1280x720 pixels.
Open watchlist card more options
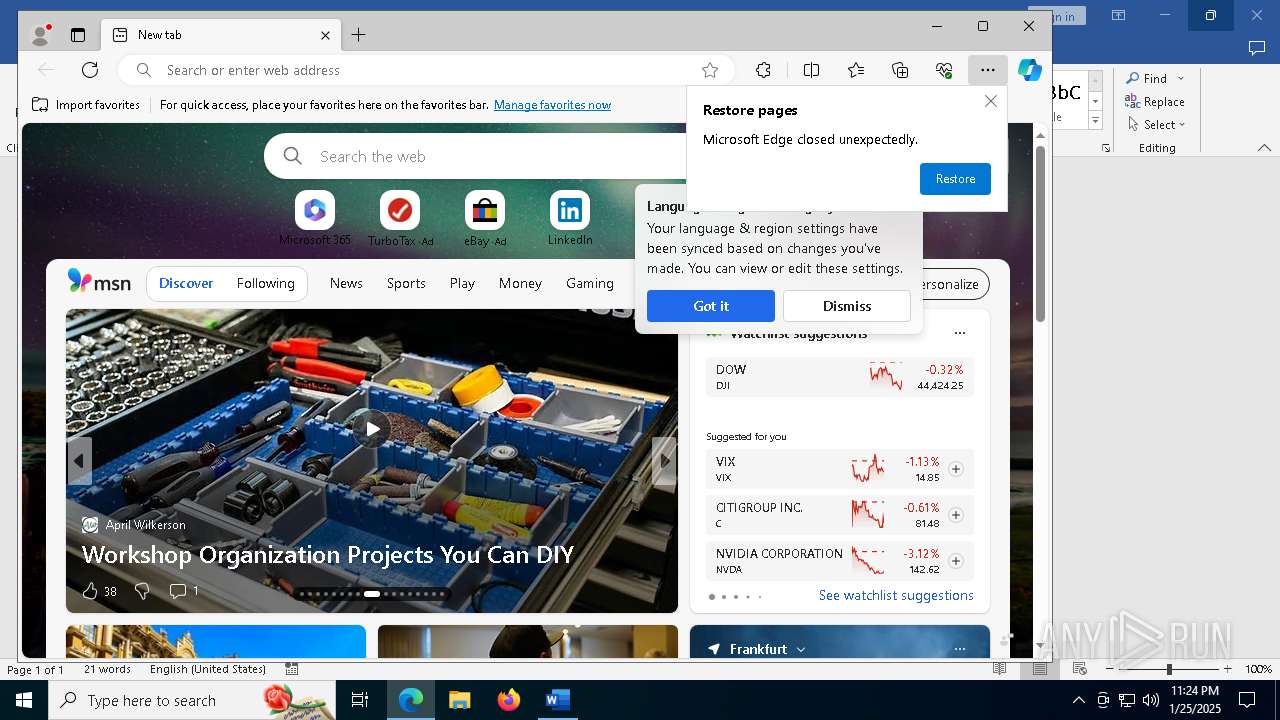(960, 333)
